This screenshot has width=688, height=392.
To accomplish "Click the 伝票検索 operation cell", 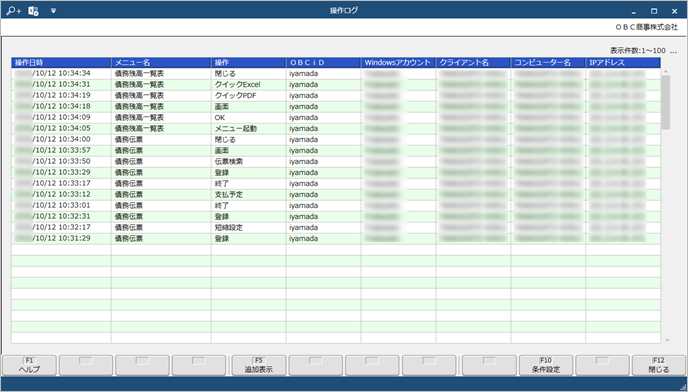I will click(x=248, y=162).
